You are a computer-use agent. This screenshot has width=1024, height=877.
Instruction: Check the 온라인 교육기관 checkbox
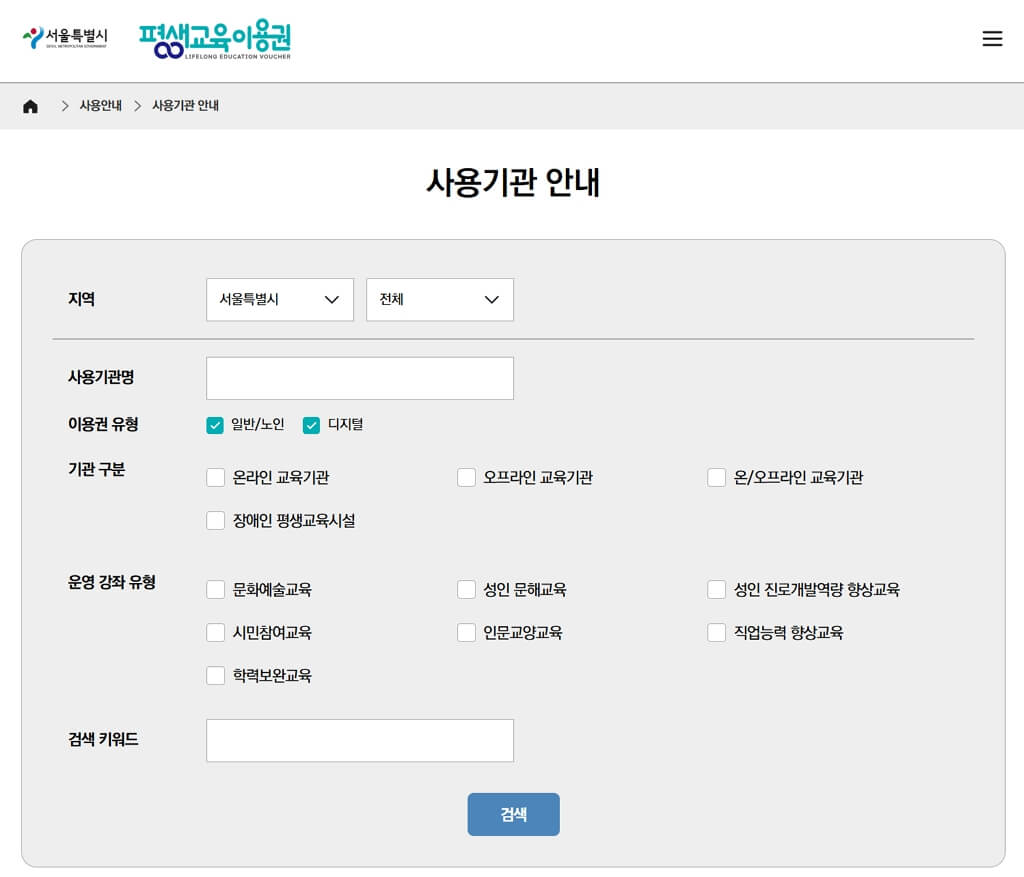(x=216, y=478)
